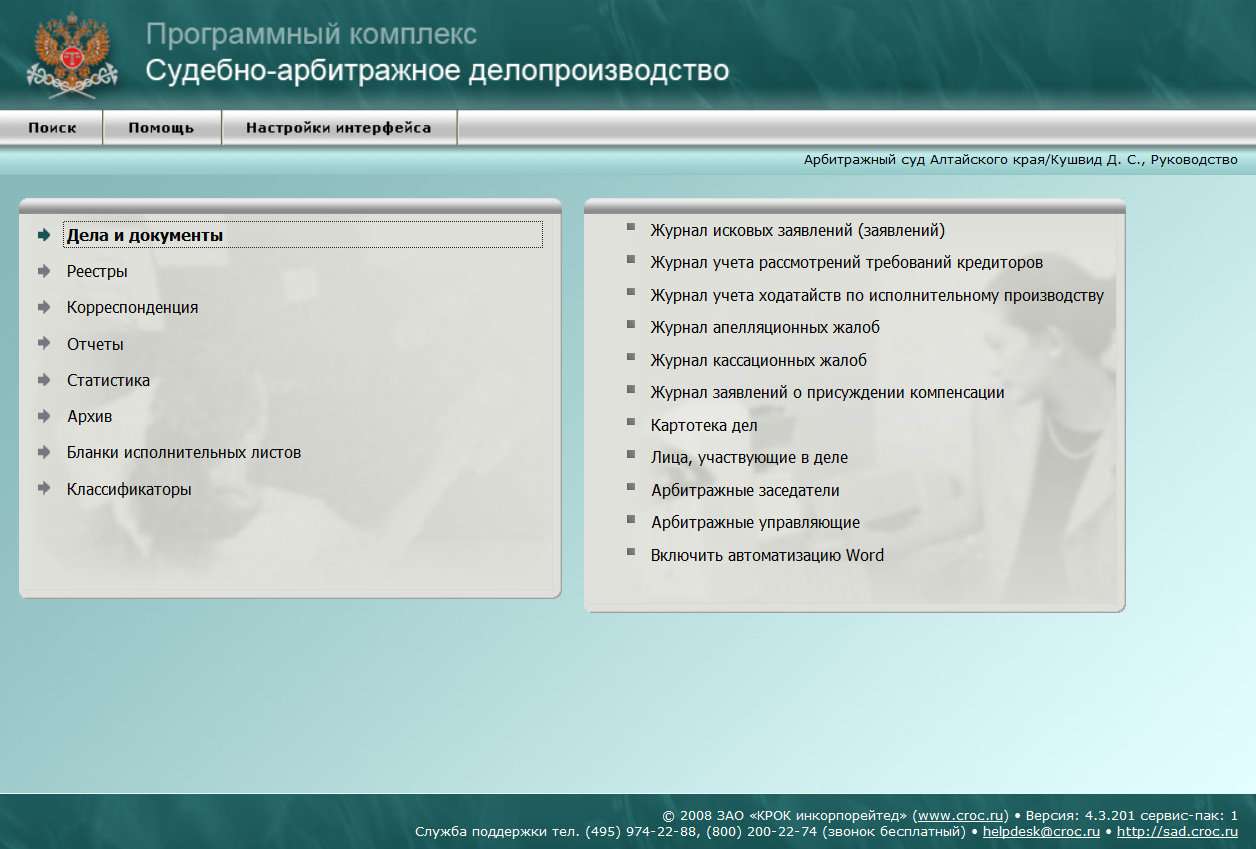
Task: Open Журнал апелляционных жалоб
Action: [765, 328]
